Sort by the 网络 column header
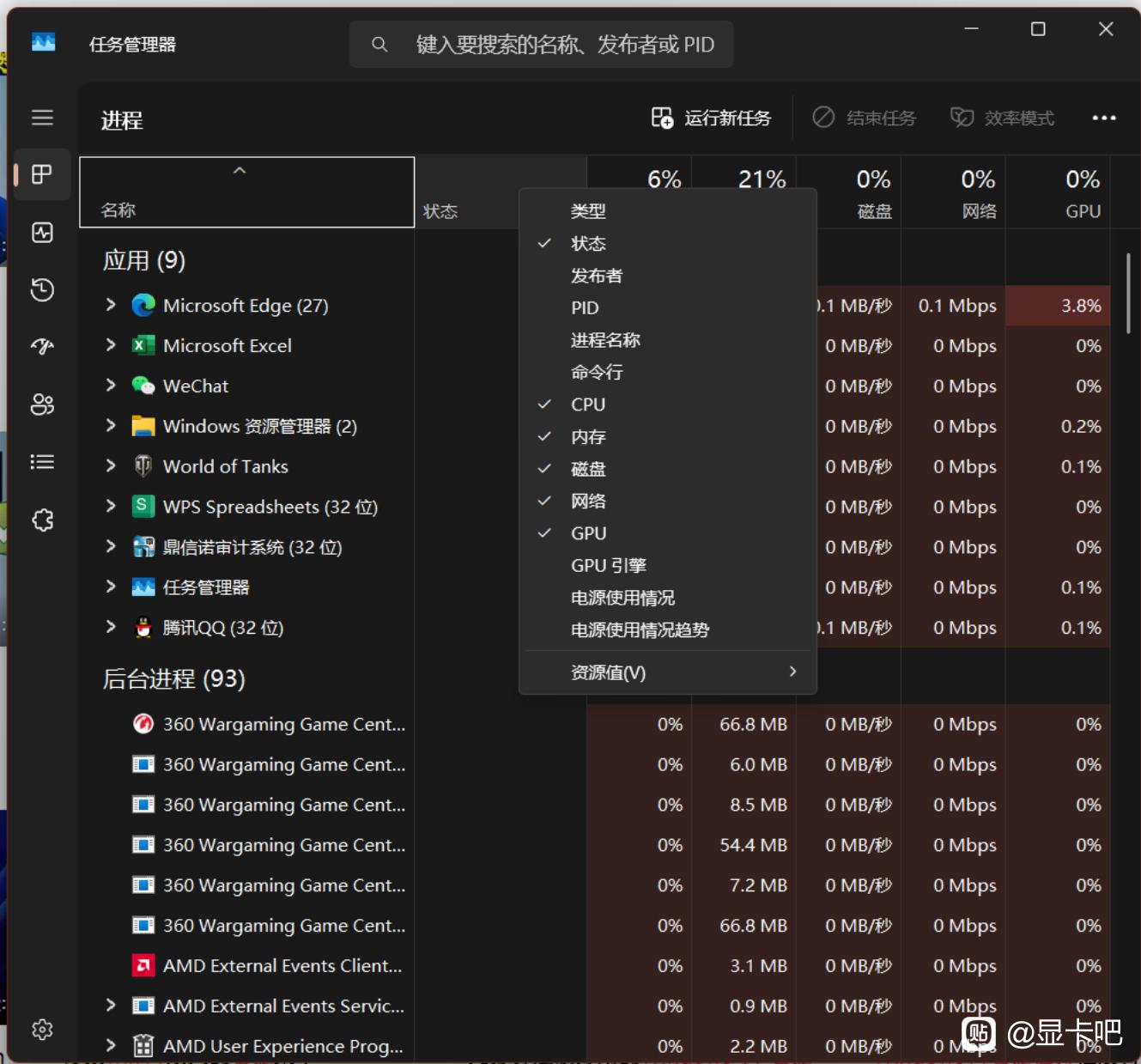This screenshot has width=1141, height=1064. point(954,192)
